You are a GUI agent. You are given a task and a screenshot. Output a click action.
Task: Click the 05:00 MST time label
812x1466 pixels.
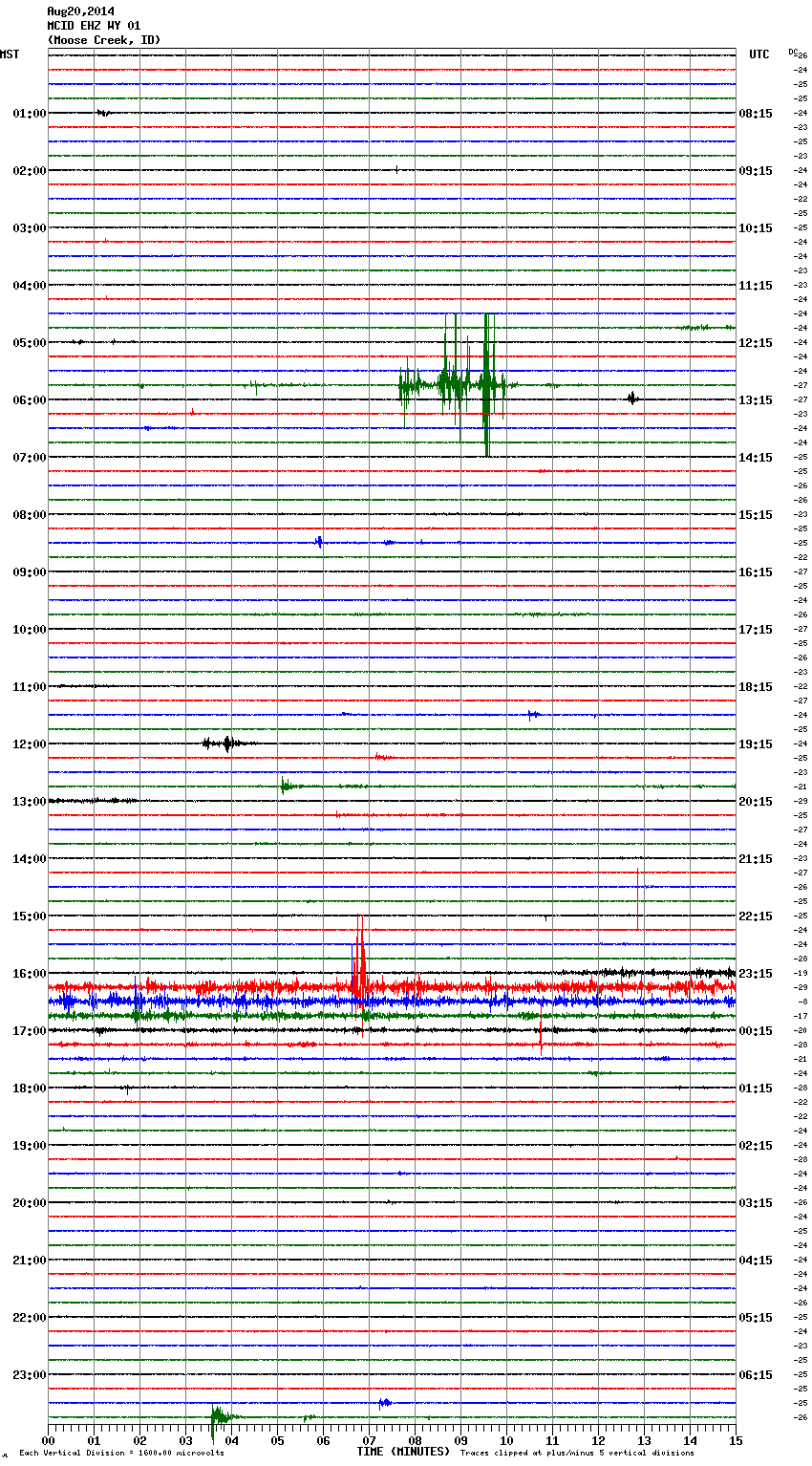(x=30, y=343)
